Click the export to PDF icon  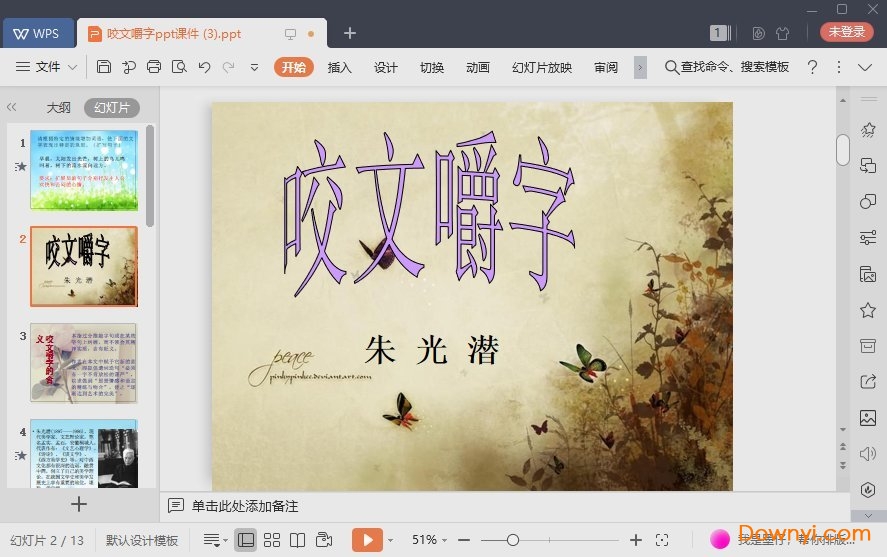click(129, 67)
